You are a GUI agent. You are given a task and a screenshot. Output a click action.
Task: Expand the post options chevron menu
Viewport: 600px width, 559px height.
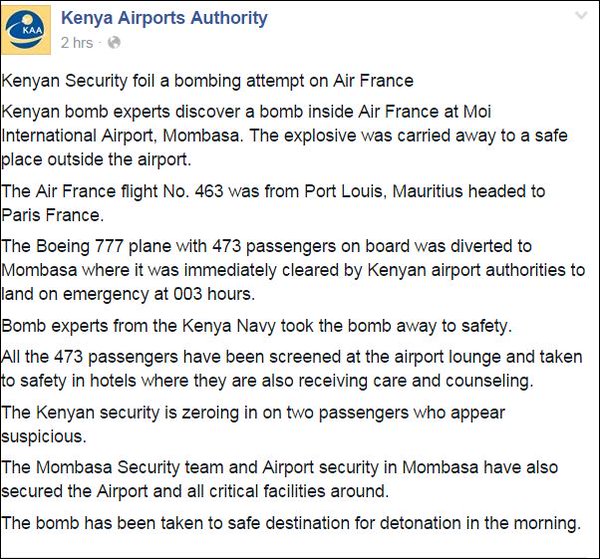[580, 18]
